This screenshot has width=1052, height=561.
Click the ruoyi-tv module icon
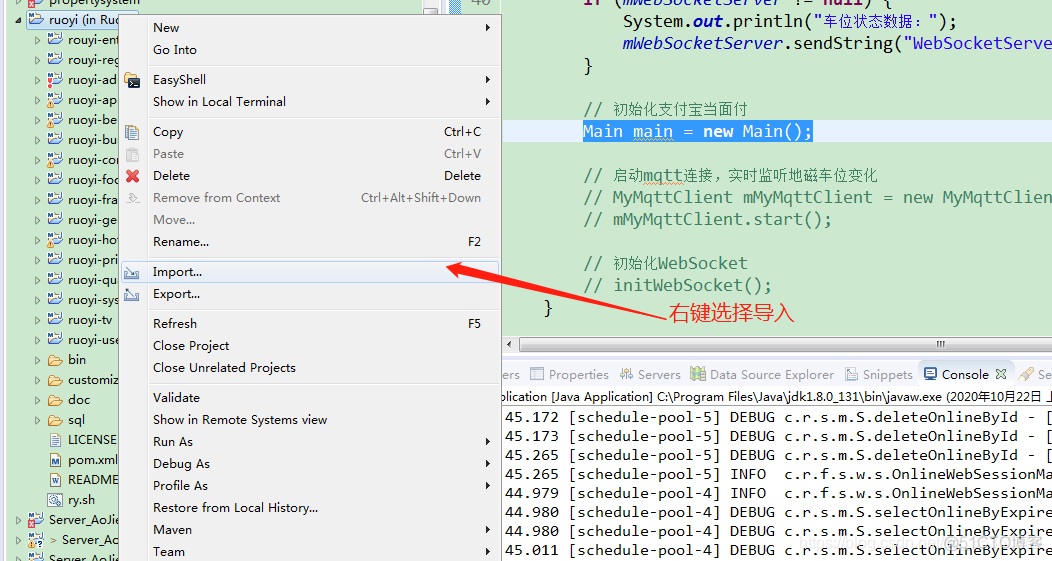pos(55,319)
